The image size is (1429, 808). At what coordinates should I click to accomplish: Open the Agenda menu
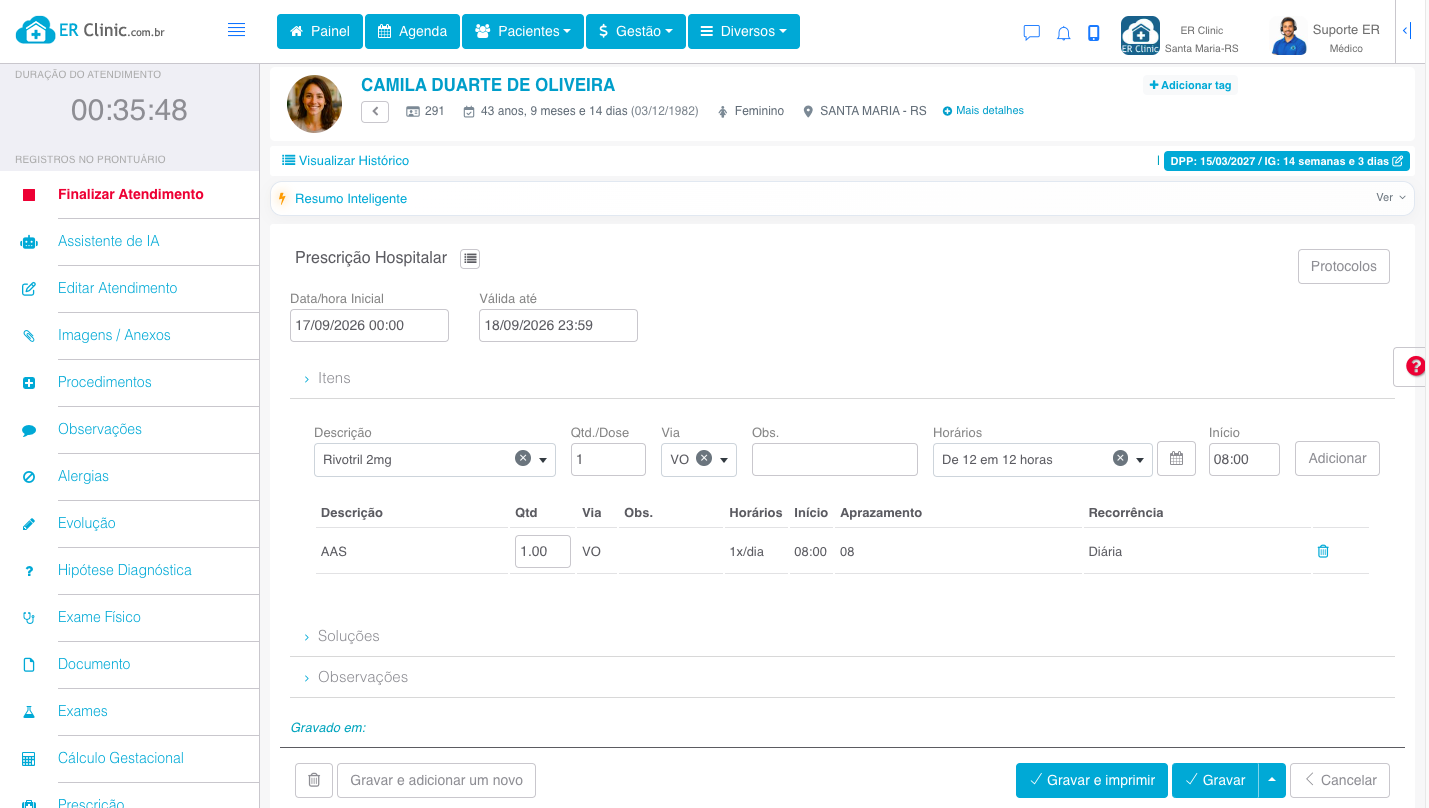[412, 31]
